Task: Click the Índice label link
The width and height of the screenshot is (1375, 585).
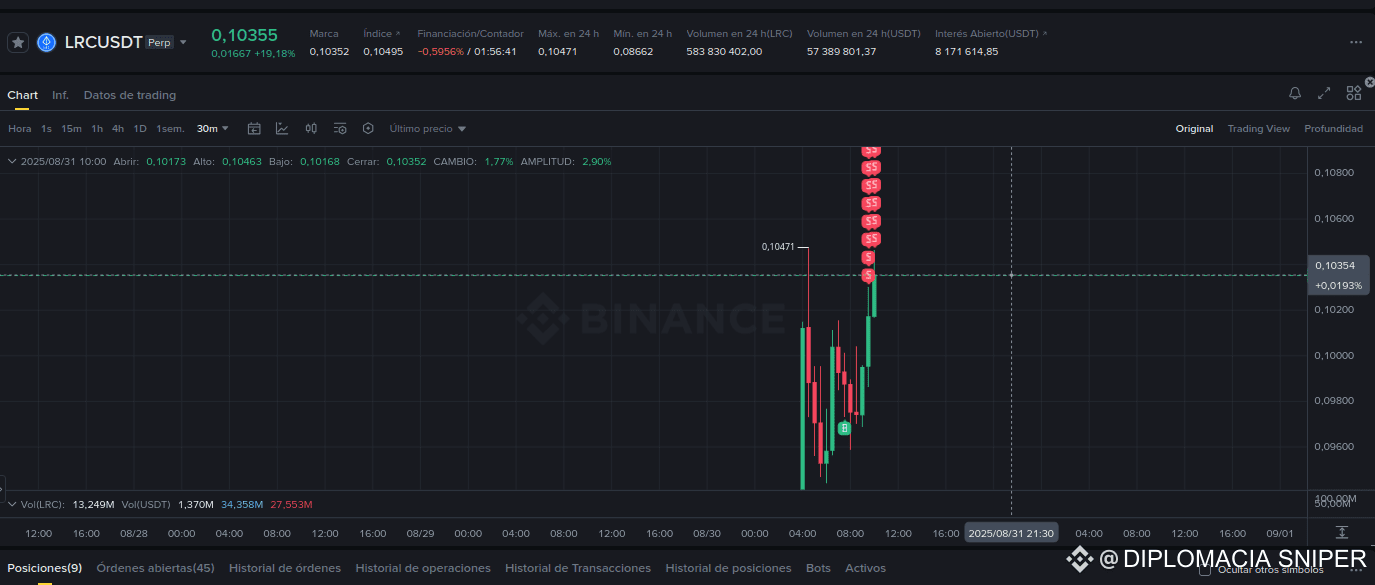Action: [381, 34]
